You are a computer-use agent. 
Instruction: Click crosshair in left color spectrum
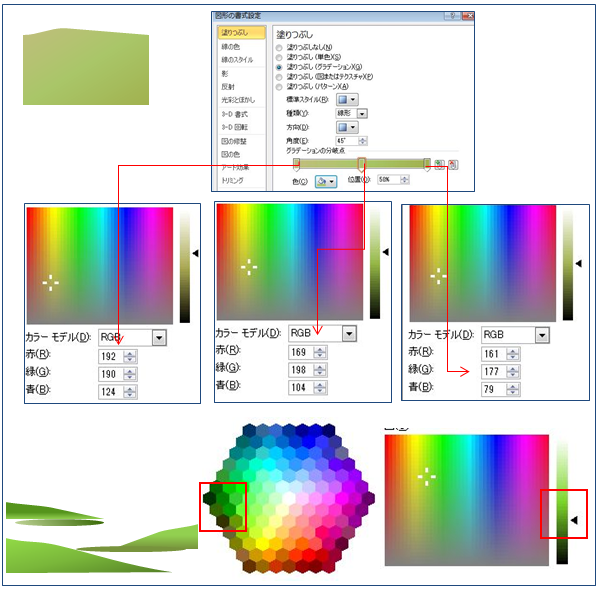50,283
